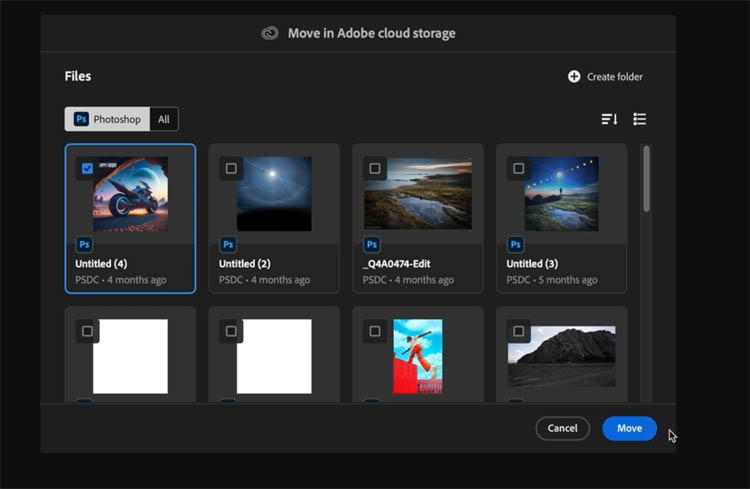Click the plus icon next to Create folder

[574, 77]
